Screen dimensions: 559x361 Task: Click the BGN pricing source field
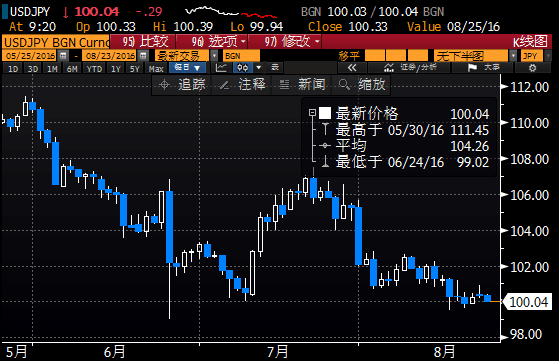(241, 56)
